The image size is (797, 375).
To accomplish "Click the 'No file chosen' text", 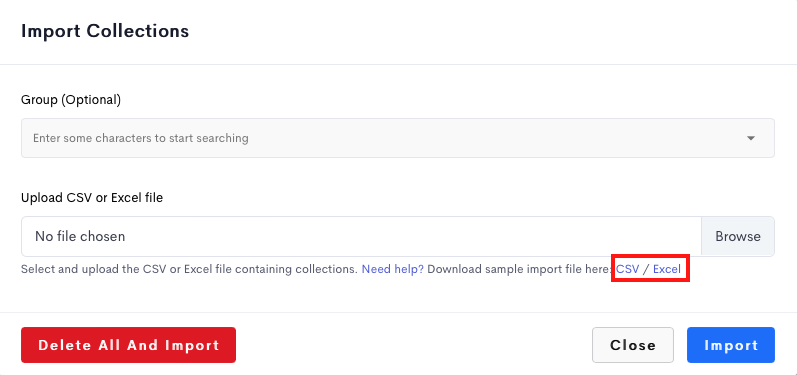I will (80, 236).
